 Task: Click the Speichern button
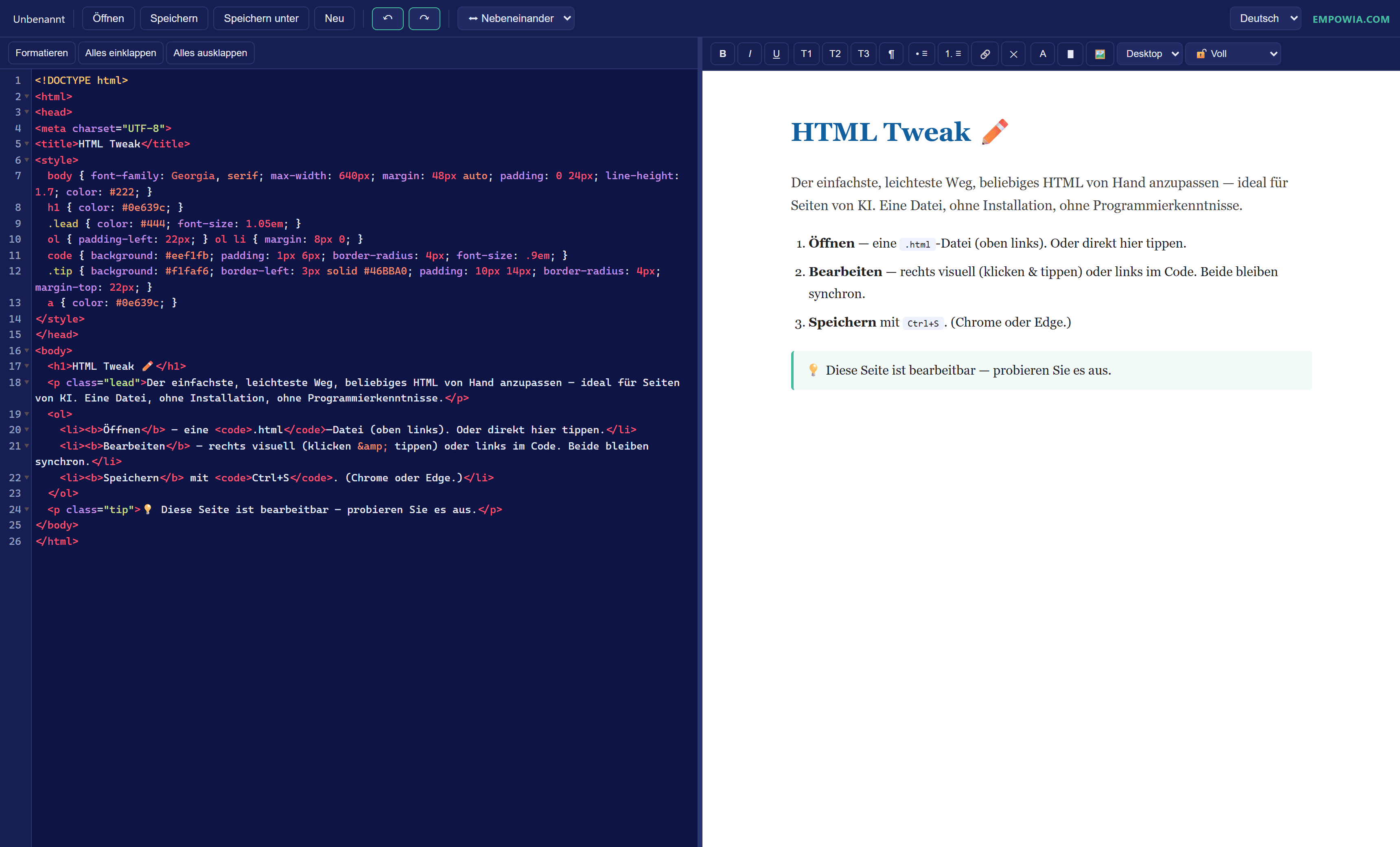click(x=174, y=18)
